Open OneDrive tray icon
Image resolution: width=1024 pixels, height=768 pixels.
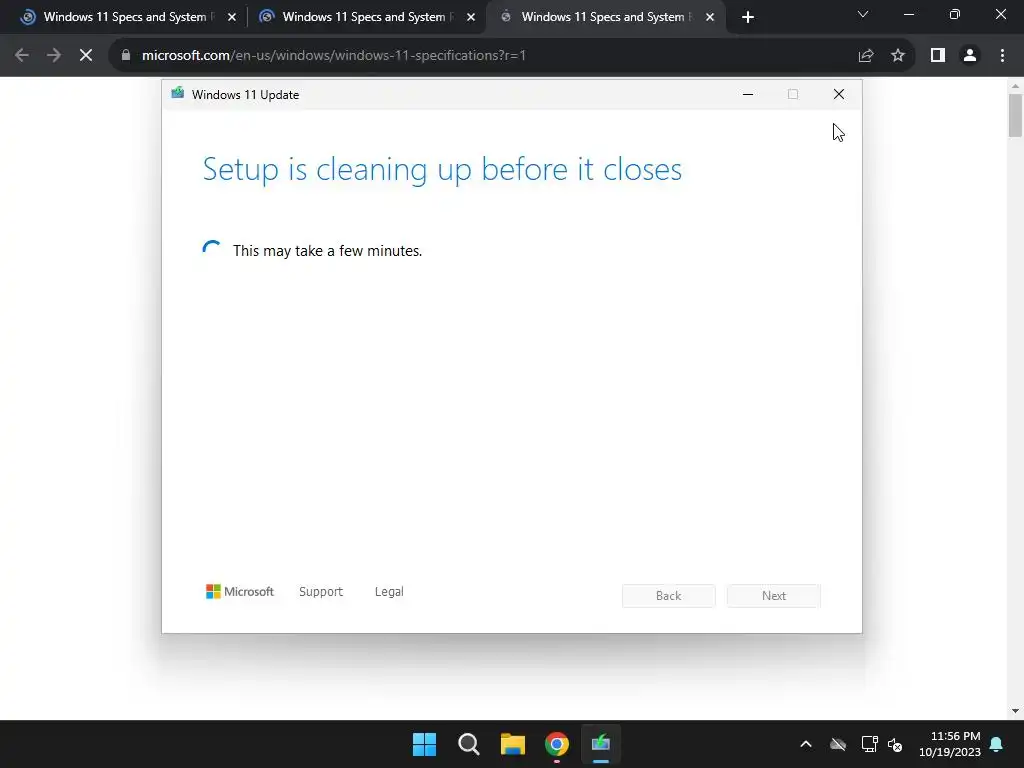tap(838, 744)
